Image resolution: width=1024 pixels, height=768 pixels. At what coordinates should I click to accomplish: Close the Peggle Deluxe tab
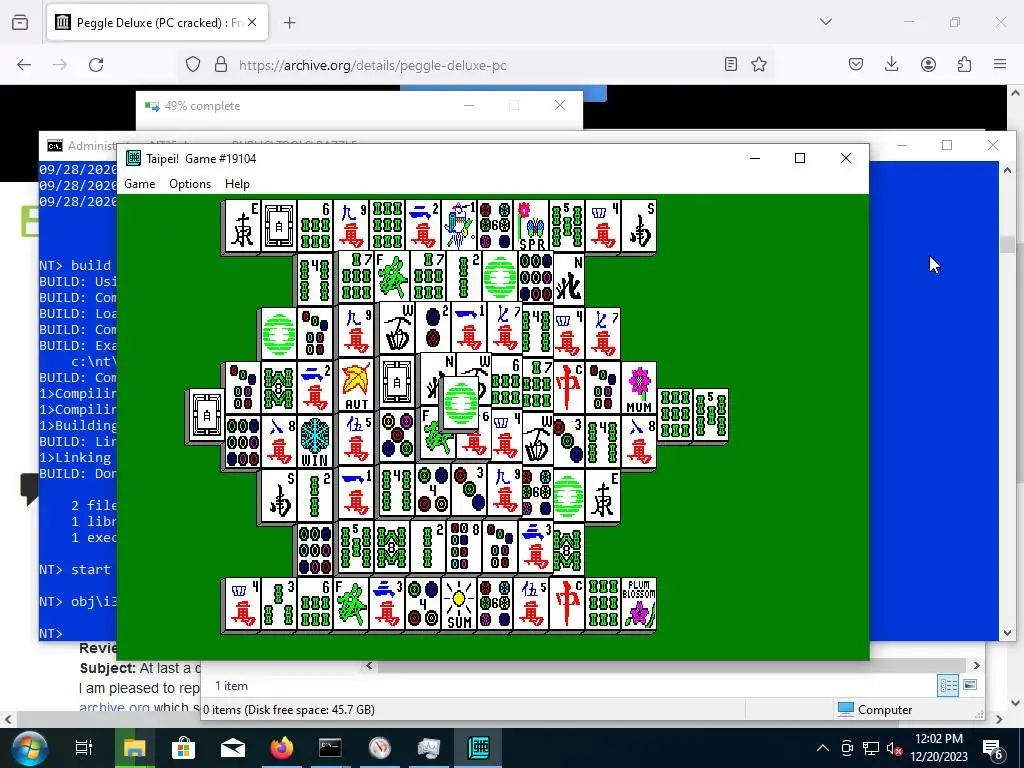[251, 22]
